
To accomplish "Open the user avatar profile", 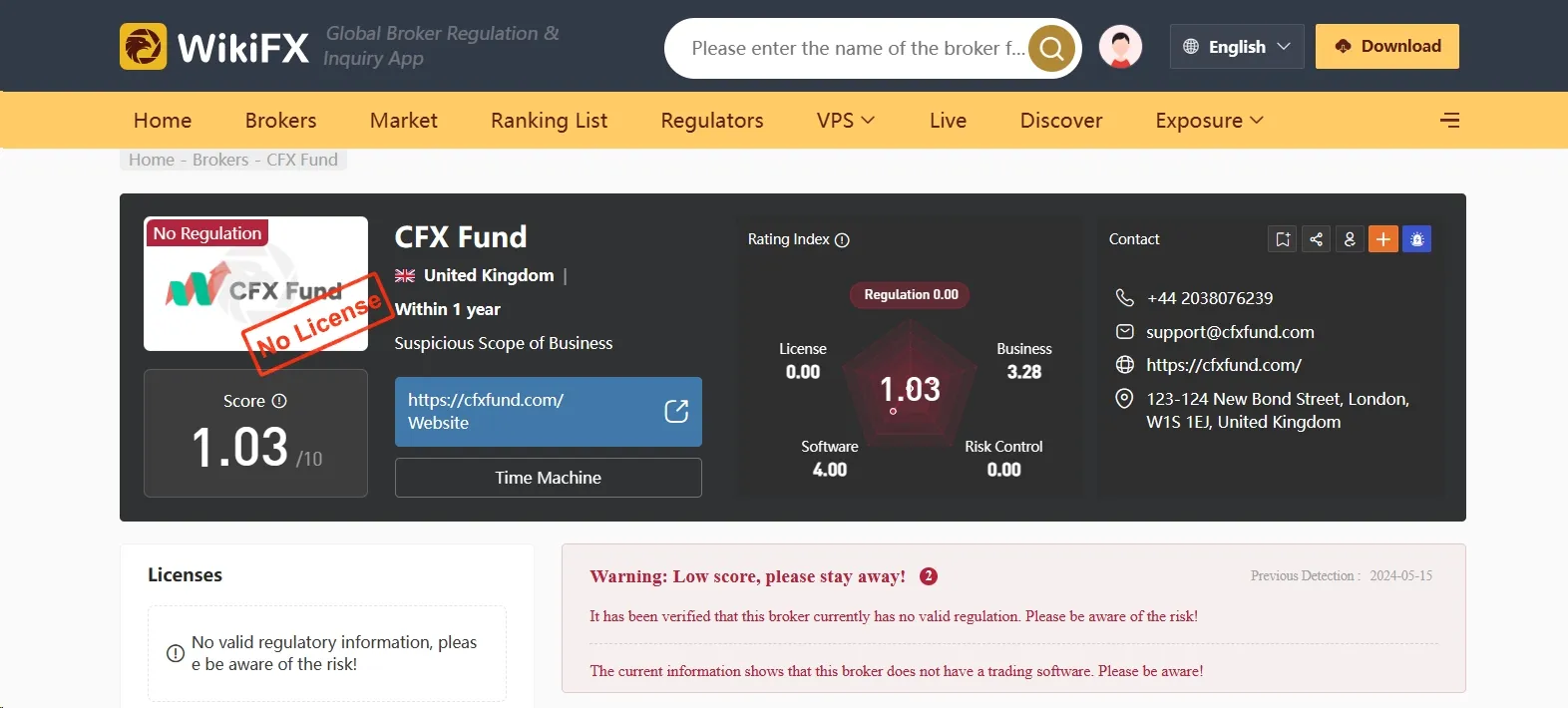I will 1121,47.
